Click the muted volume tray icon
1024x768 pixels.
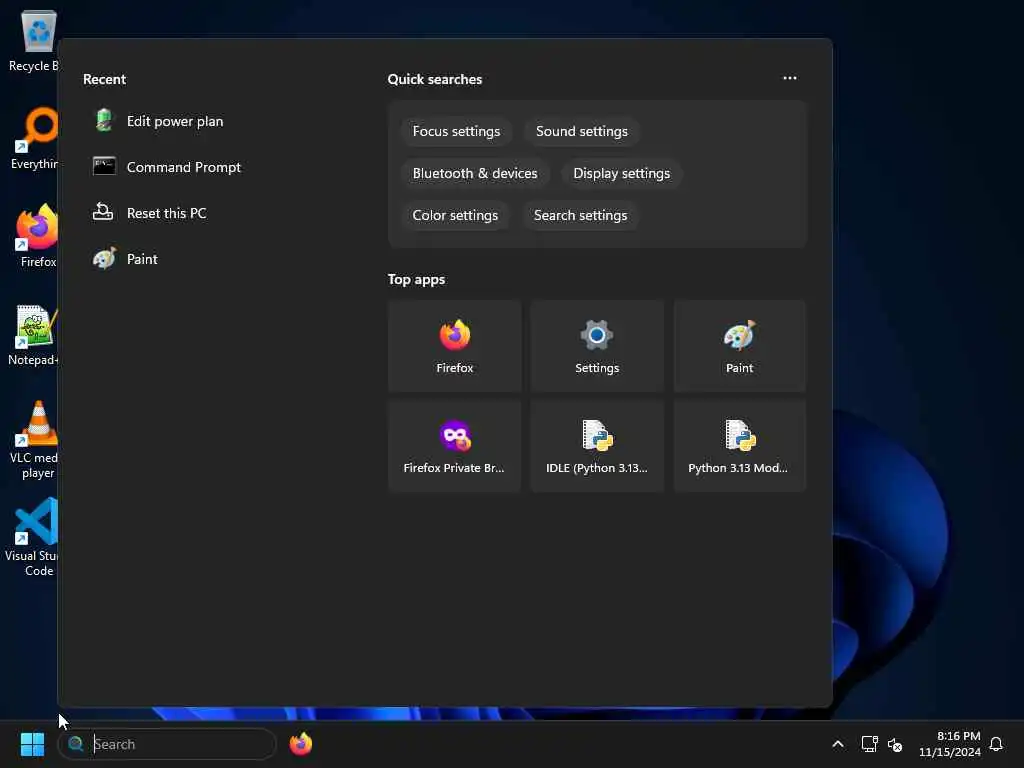click(895, 744)
